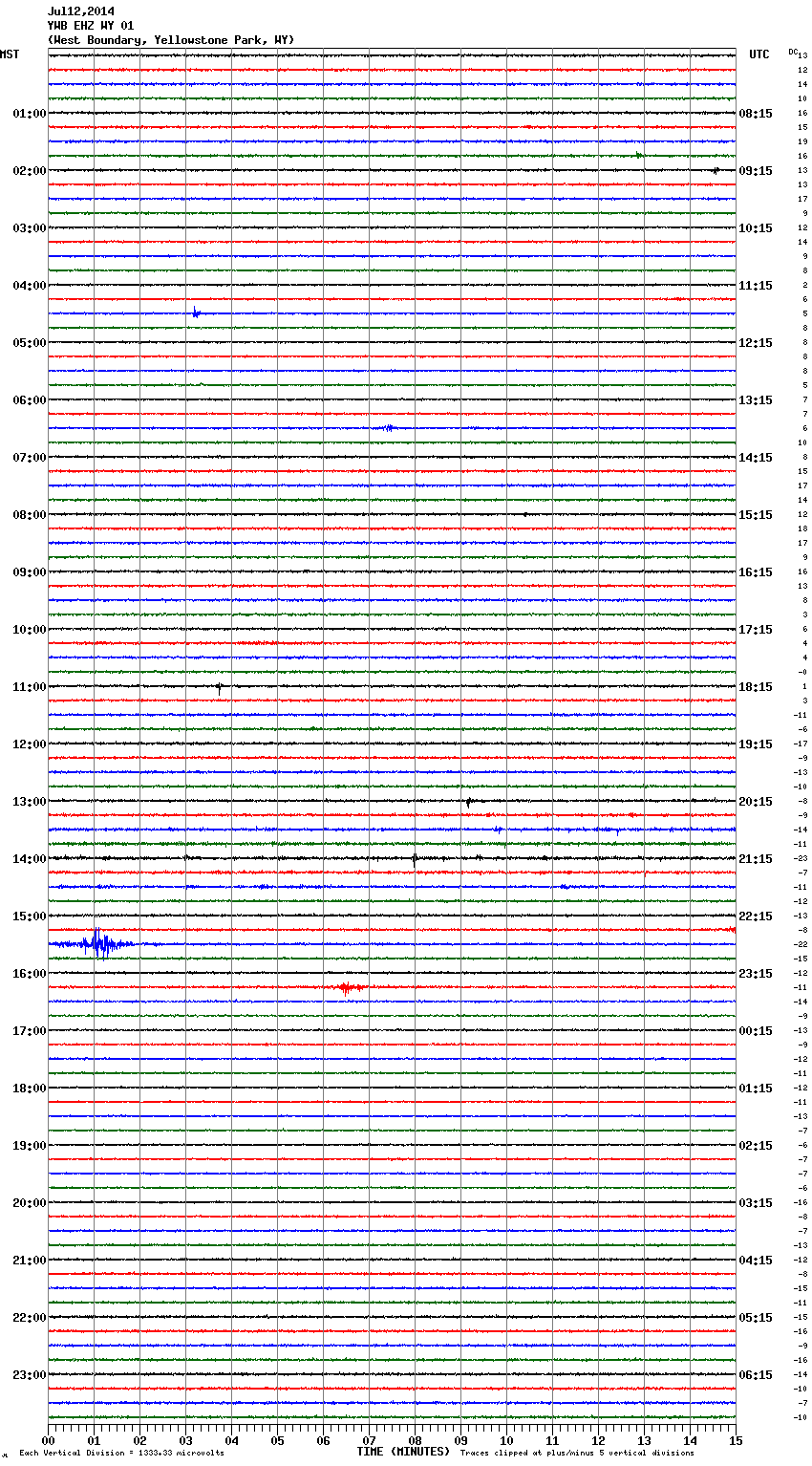Pick the 23:15 UTC time label
Image resolution: width=812 pixels, height=1466 pixels.
click(756, 974)
